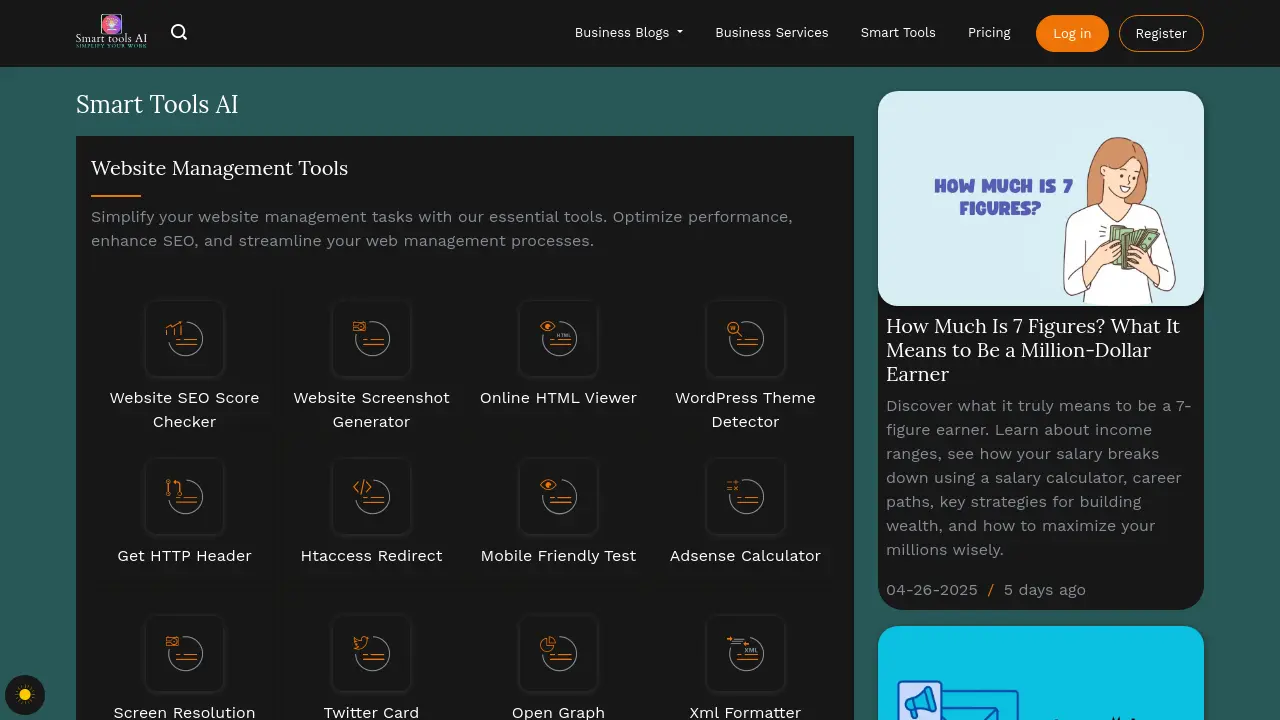Click the Website Management Tools heading
This screenshot has width=1280, height=720.
click(220, 168)
